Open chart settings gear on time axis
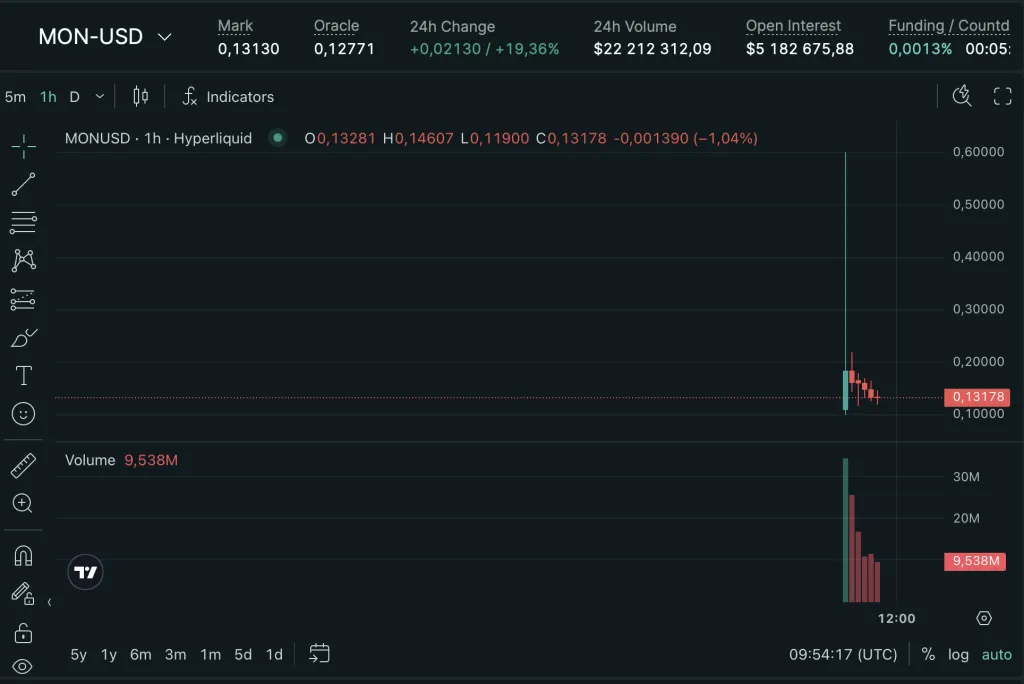This screenshot has height=684, width=1024. pyautogui.click(x=984, y=618)
